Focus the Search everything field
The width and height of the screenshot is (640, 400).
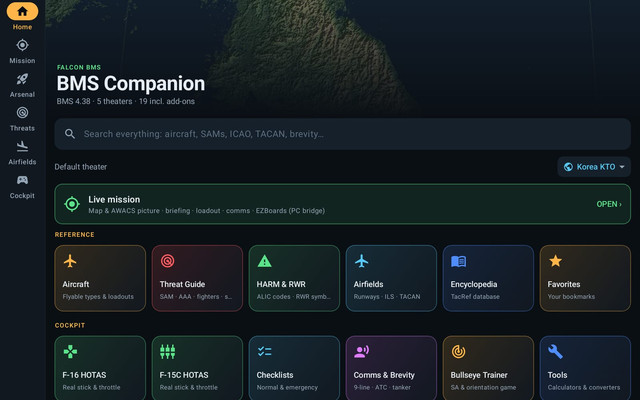[x=342, y=134]
